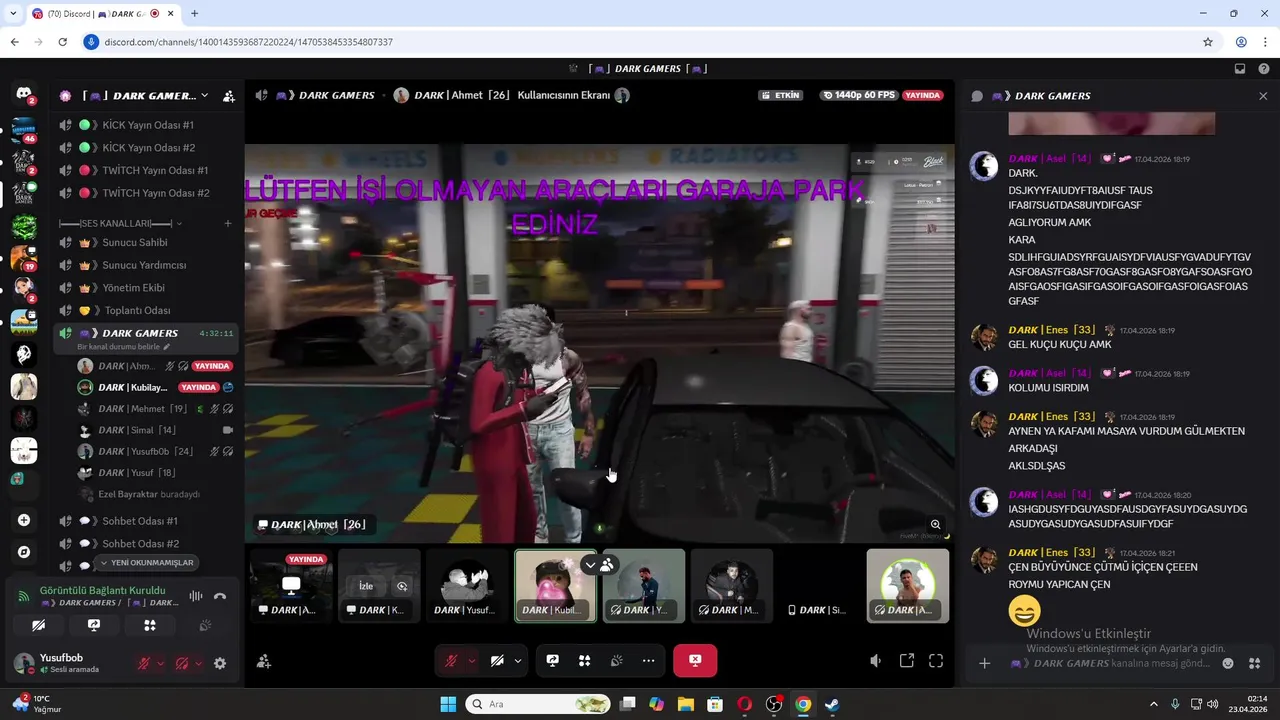Open output device options arrow, user panel
Image resolution: width=1280 pixels, height=720 pixels.
point(198,663)
